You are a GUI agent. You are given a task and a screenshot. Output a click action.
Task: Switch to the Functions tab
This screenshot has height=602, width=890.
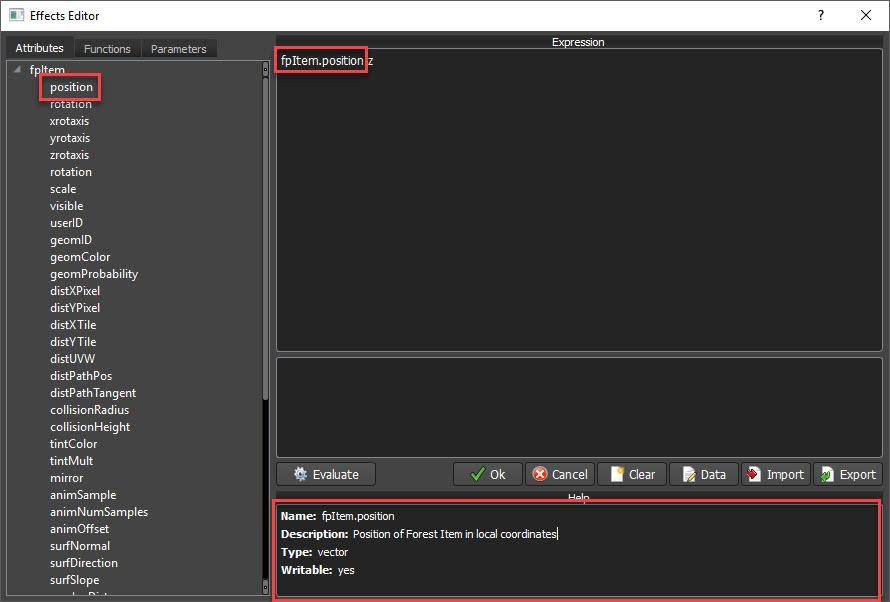point(107,48)
